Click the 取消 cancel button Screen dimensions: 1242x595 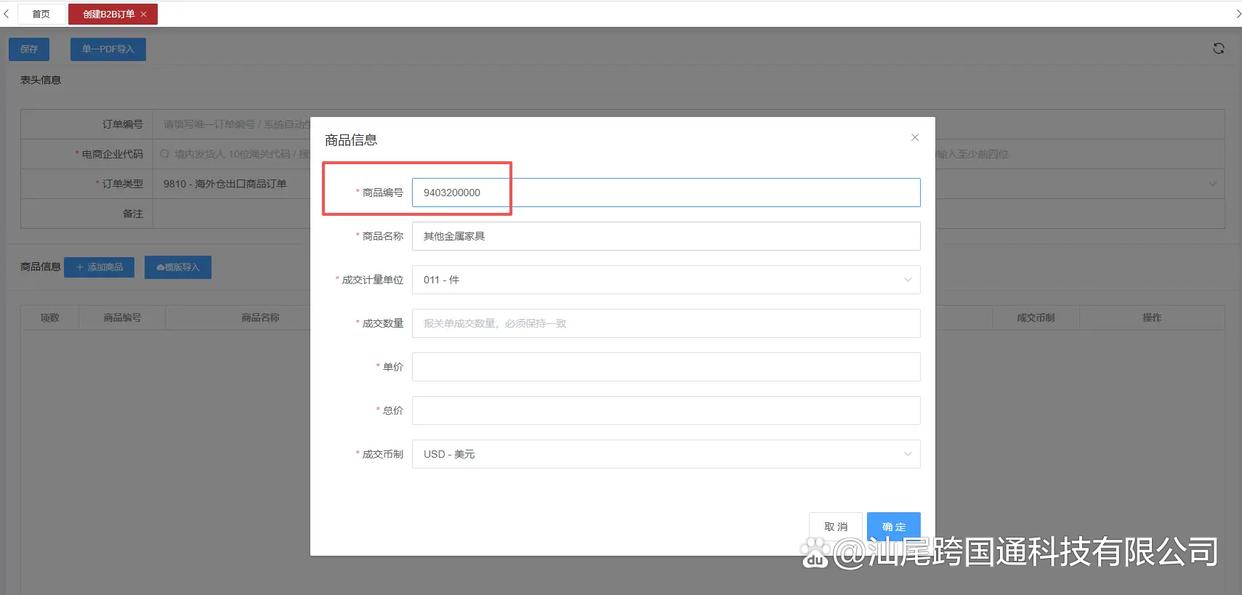pyautogui.click(x=835, y=526)
